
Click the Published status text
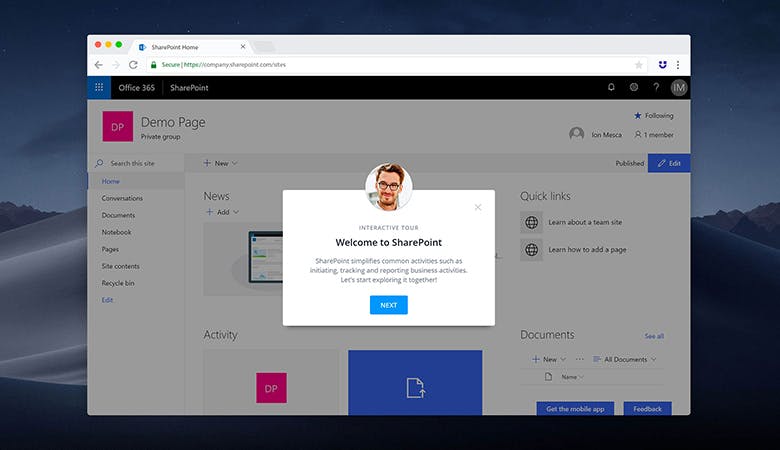coord(629,163)
